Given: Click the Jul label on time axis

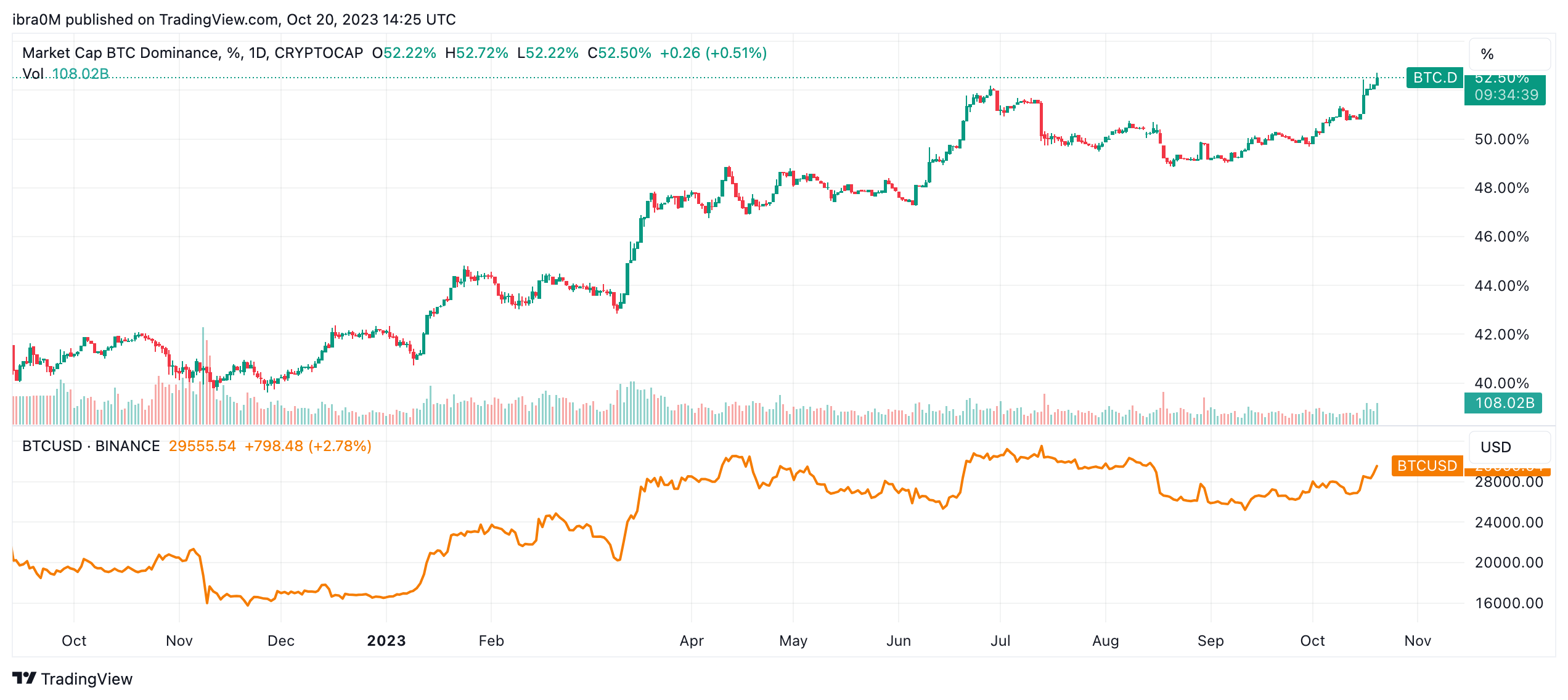Looking at the screenshot, I should pyautogui.click(x=1000, y=641).
